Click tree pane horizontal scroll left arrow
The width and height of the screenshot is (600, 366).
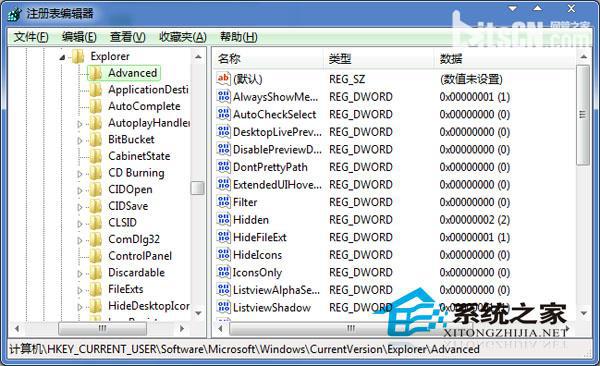(16, 328)
